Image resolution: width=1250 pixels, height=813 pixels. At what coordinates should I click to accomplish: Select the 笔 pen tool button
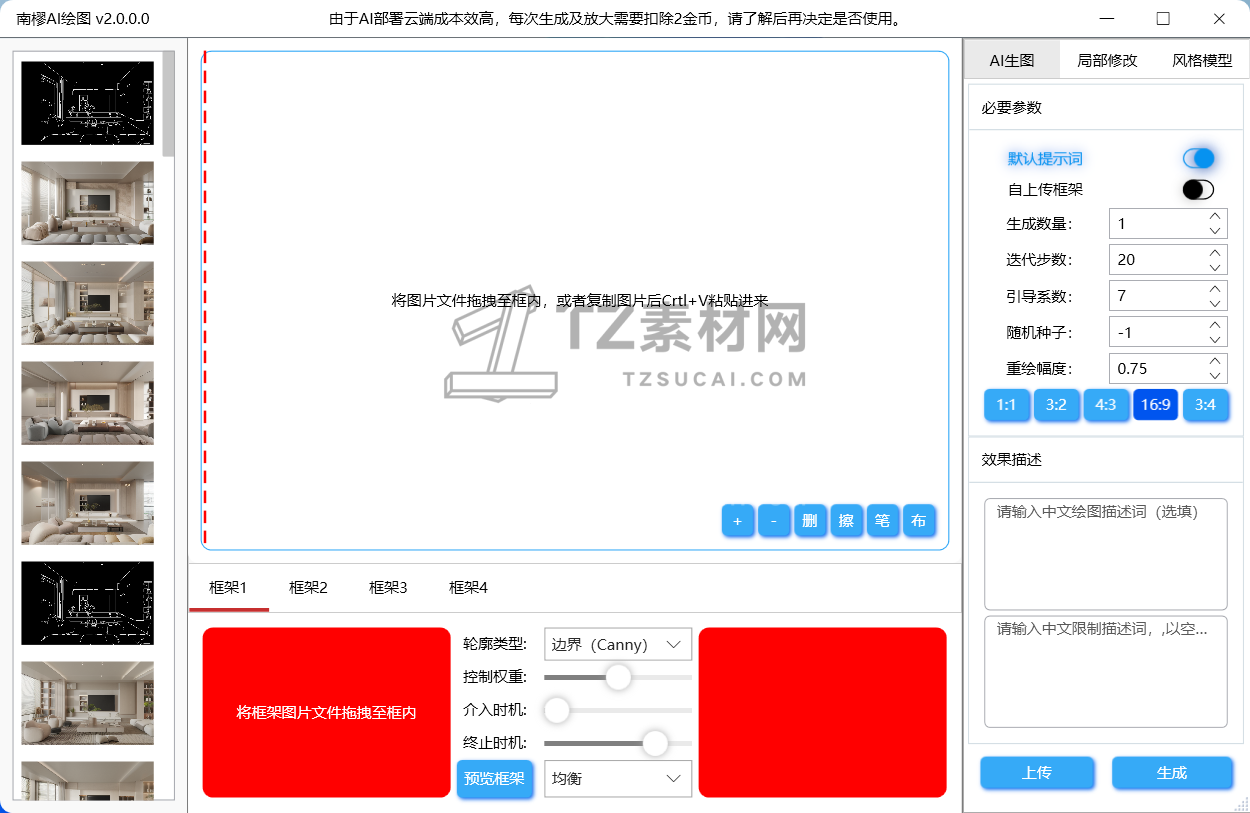point(883,521)
